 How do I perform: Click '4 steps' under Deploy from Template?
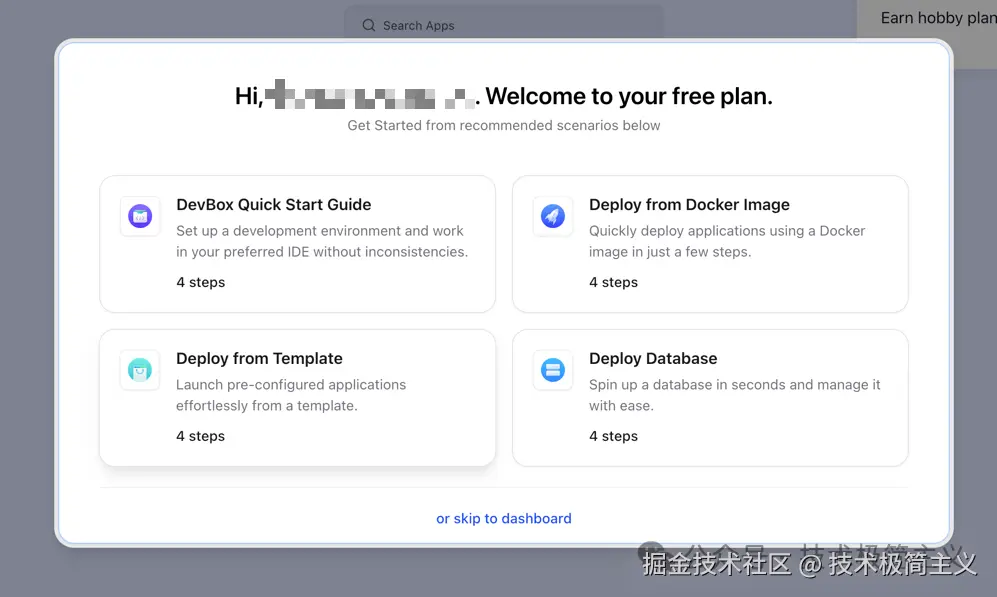[200, 436]
